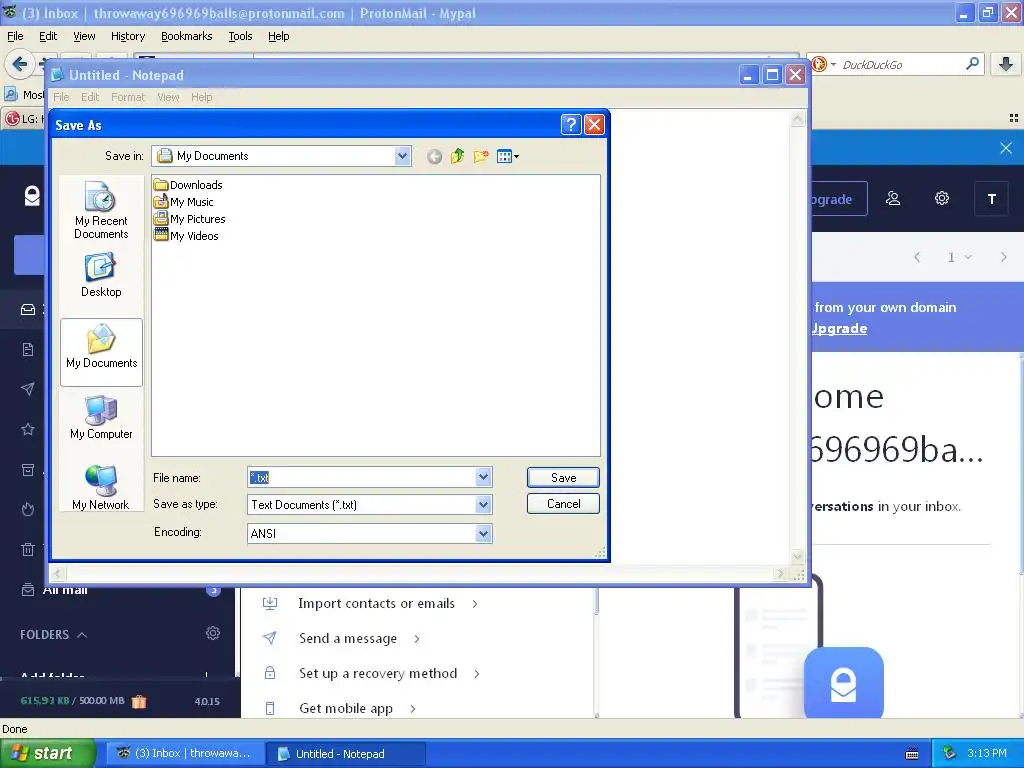Click the File name text field
The width and height of the screenshot is (1024, 768).
click(x=362, y=477)
